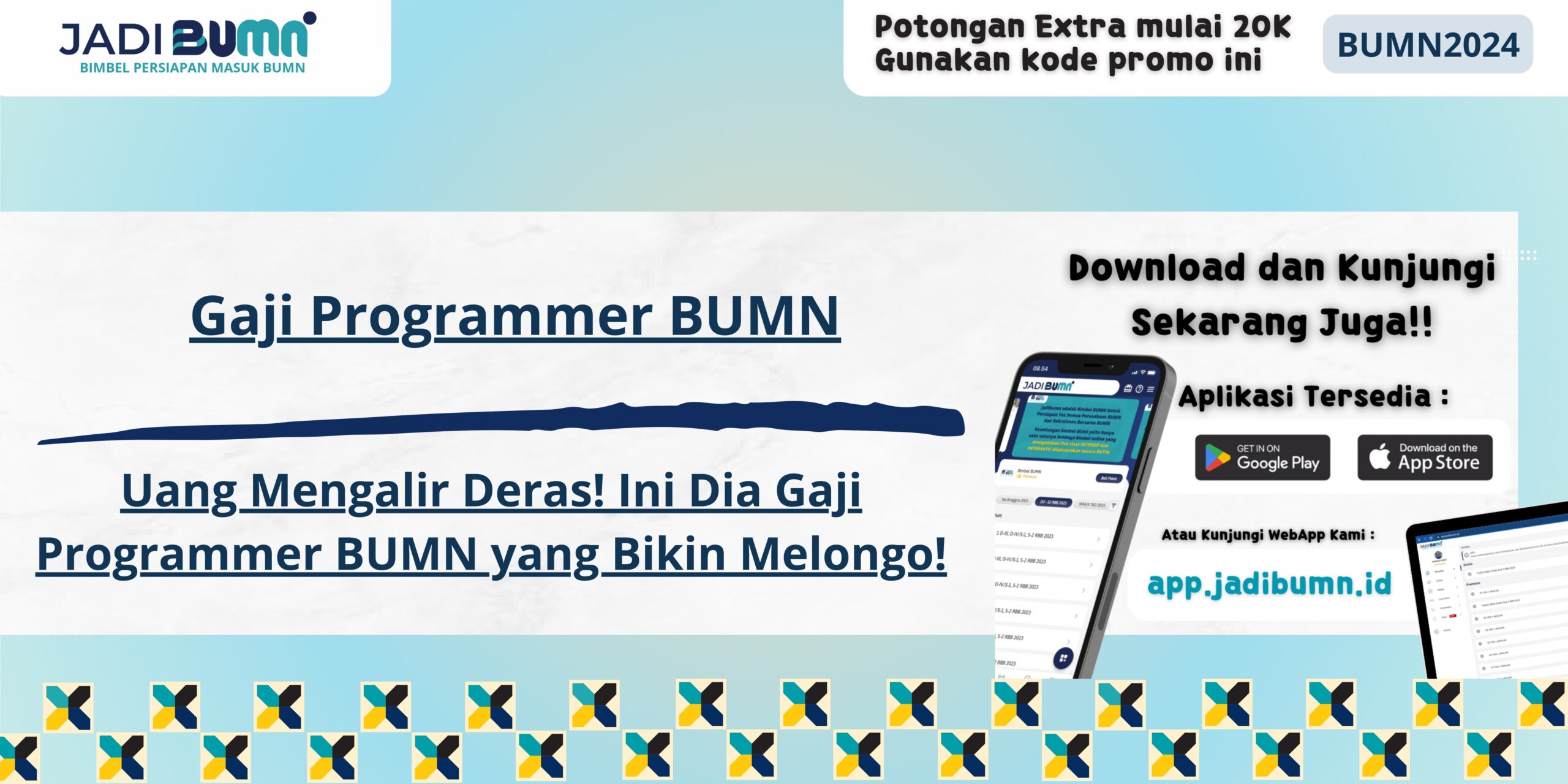Scroll the bottom geometric pattern banner
This screenshot has height=784, width=1568.
tap(784, 732)
